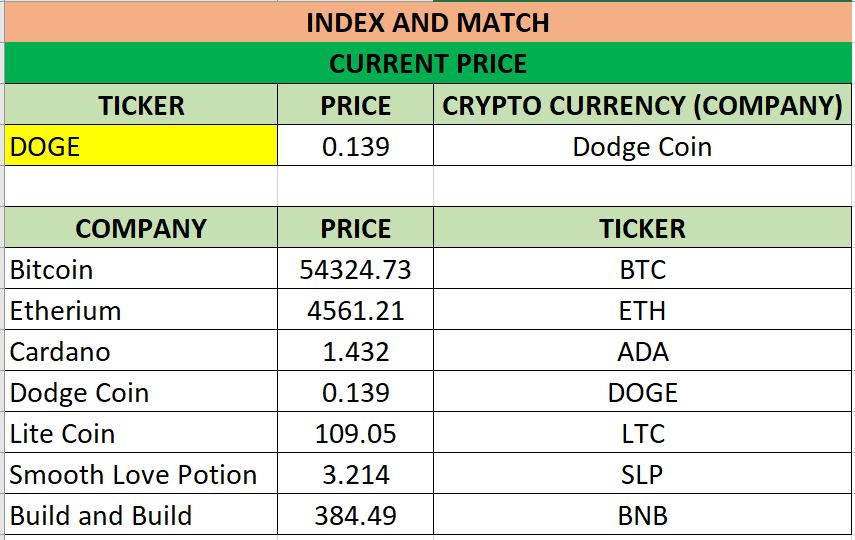Select the Bitcoin company cell
Viewport: 855px width, 540px height.
[x=141, y=270]
